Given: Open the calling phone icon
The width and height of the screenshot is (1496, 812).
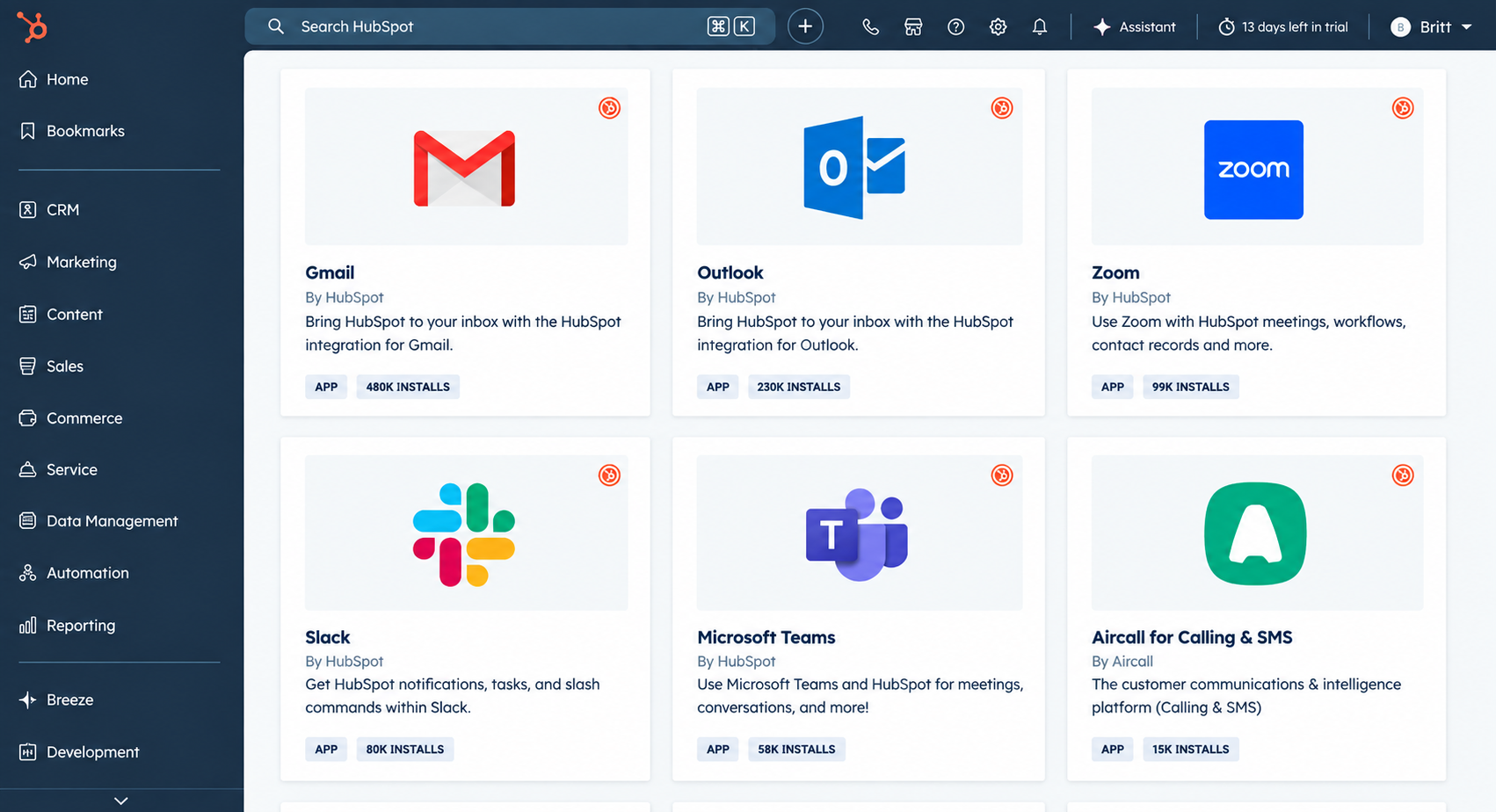Looking at the screenshot, I should [870, 27].
